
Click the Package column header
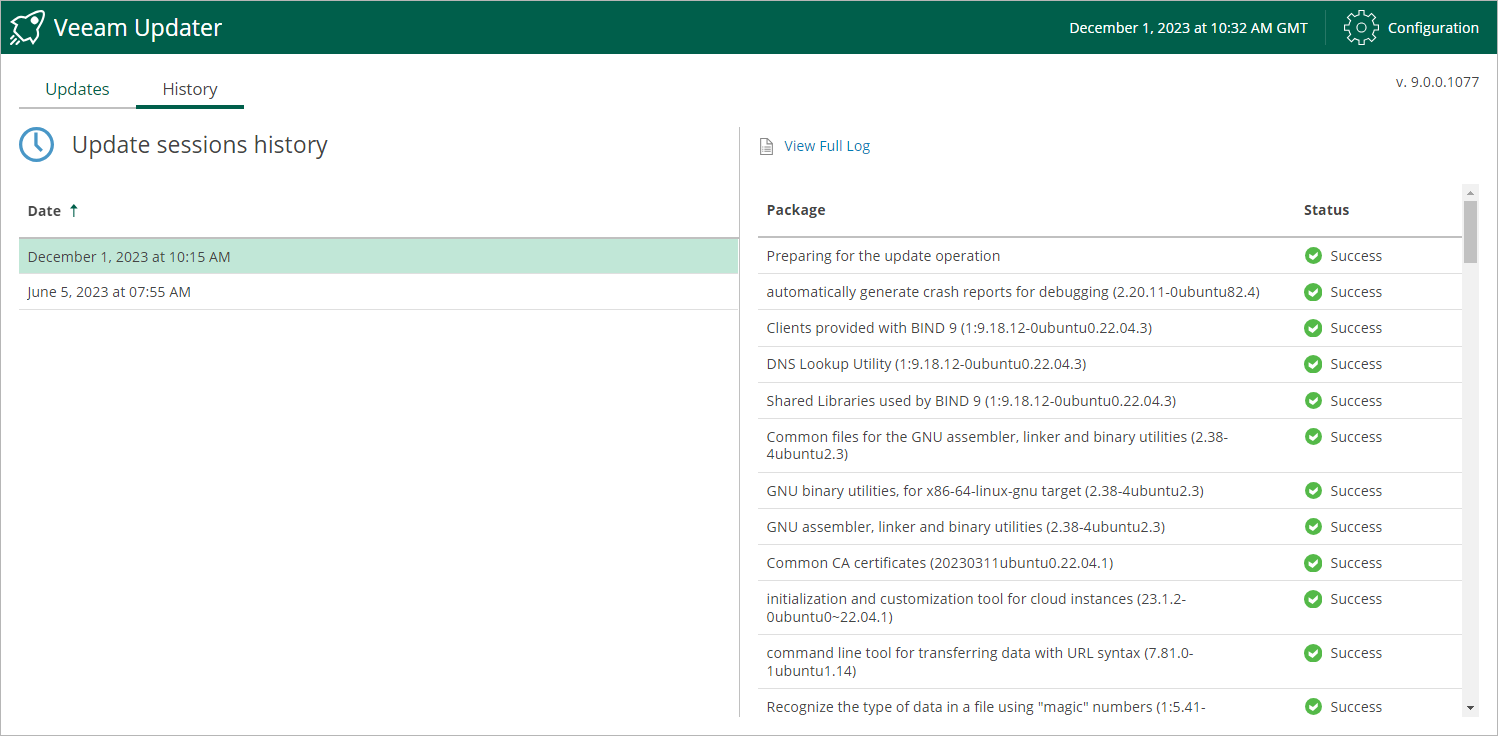796,210
